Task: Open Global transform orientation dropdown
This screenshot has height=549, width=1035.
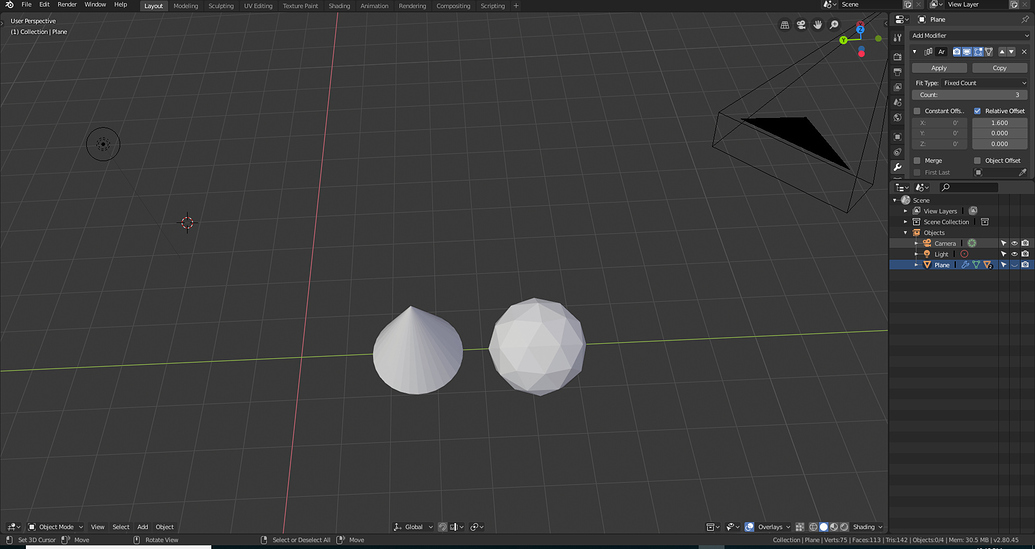Action: pos(413,527)
